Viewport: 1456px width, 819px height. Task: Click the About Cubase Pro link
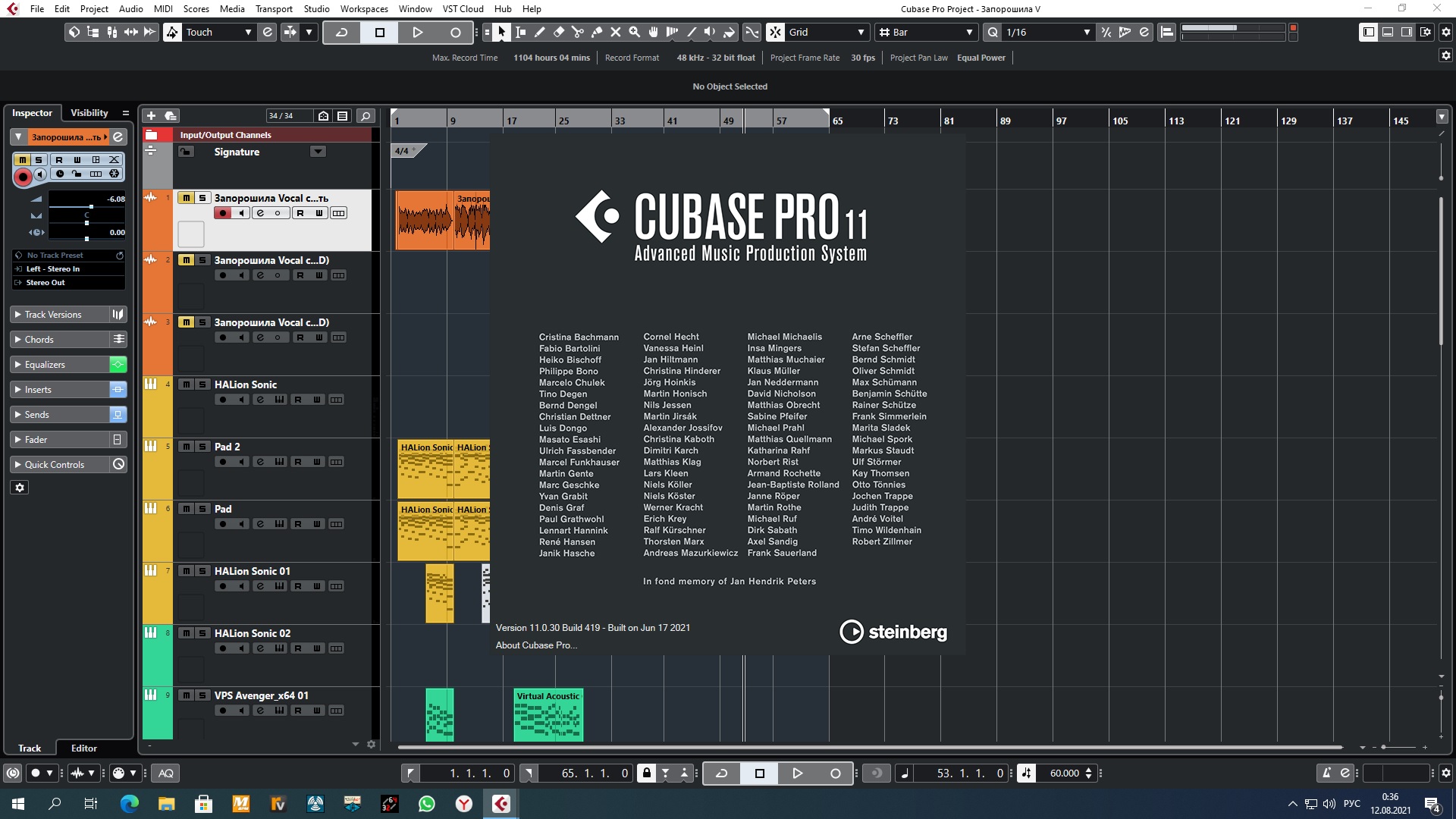(536, 645)
